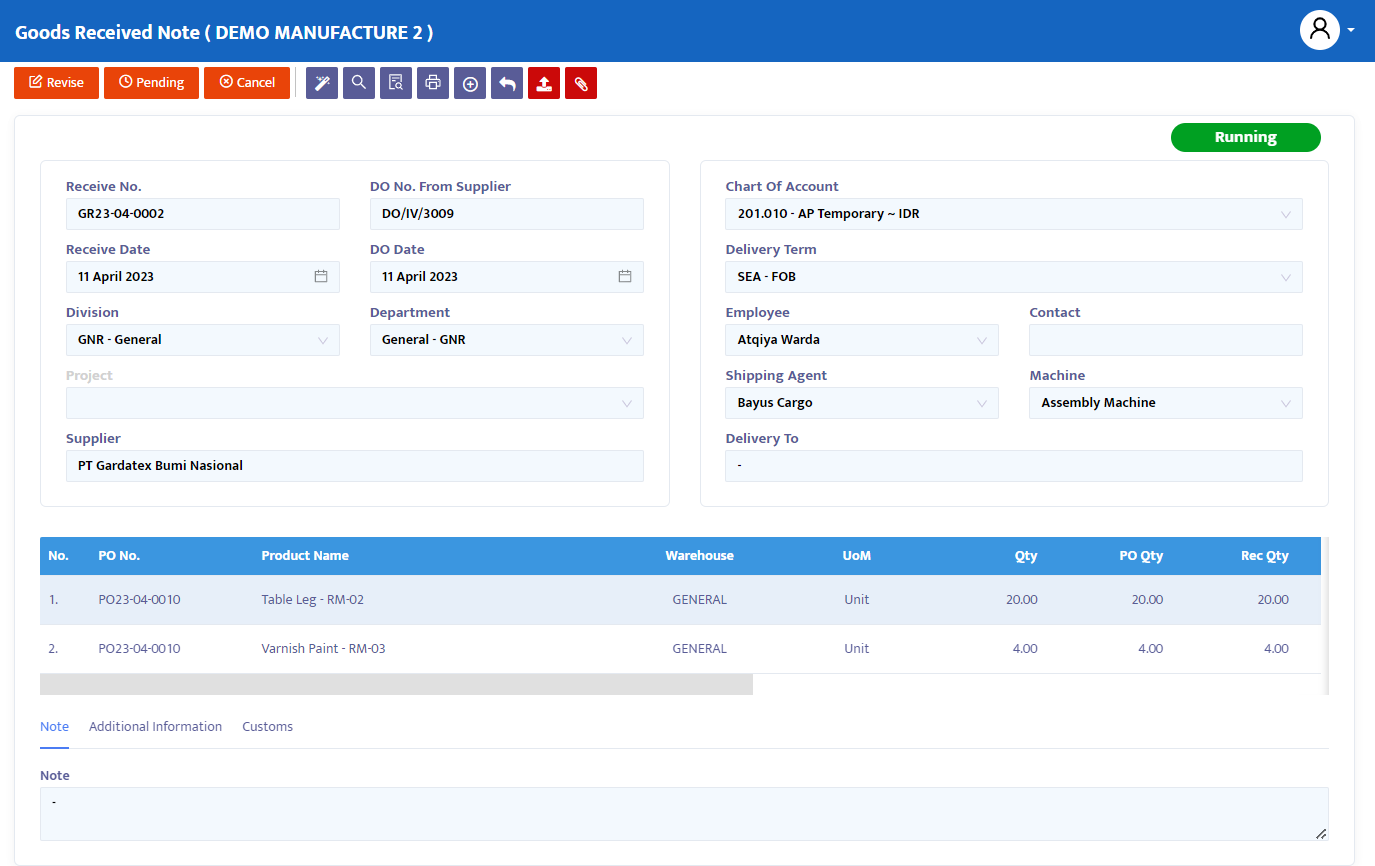
Task: Switch to the Note tab
Action: pos(54,727)
